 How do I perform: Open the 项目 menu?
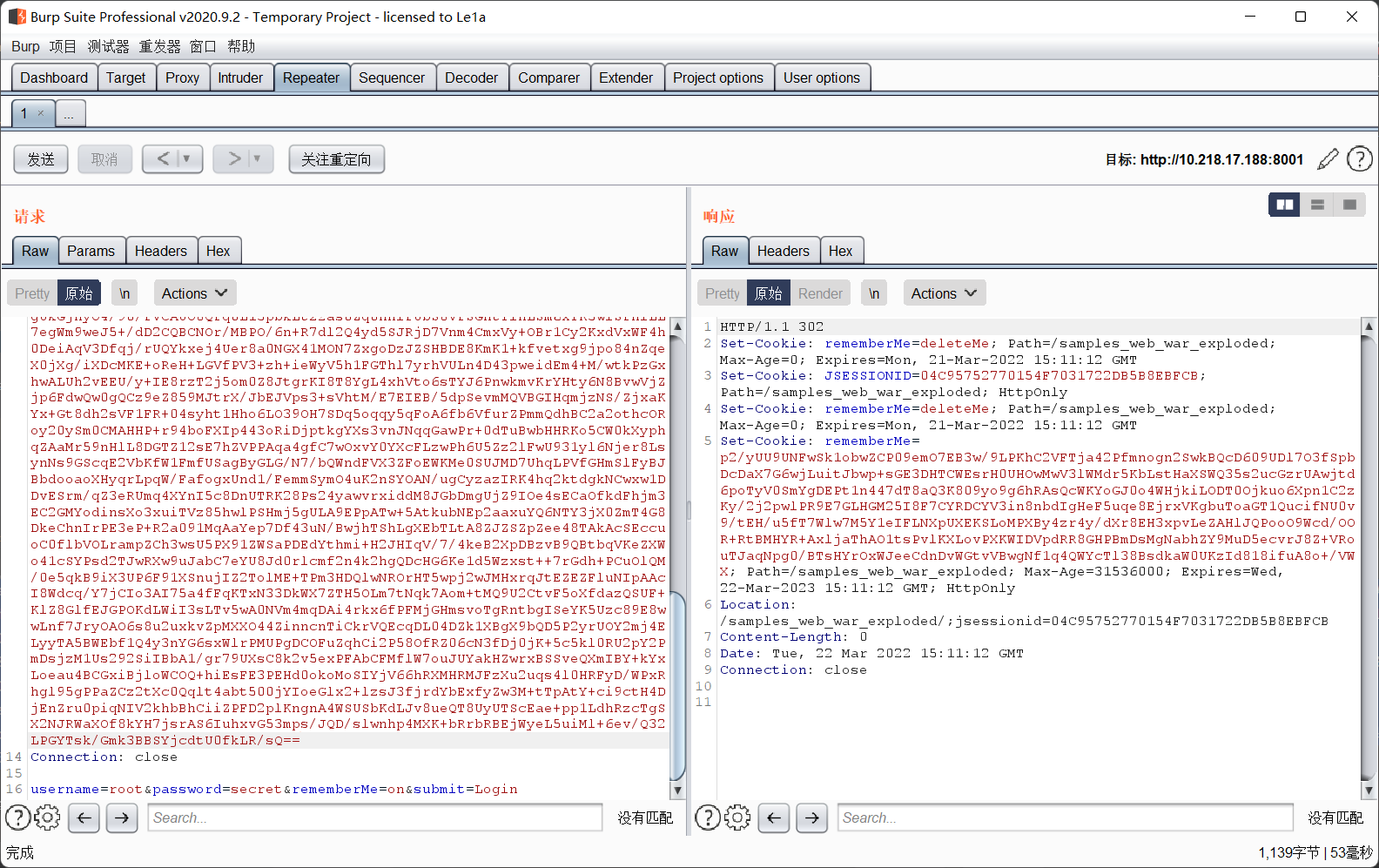pos(63,46)
